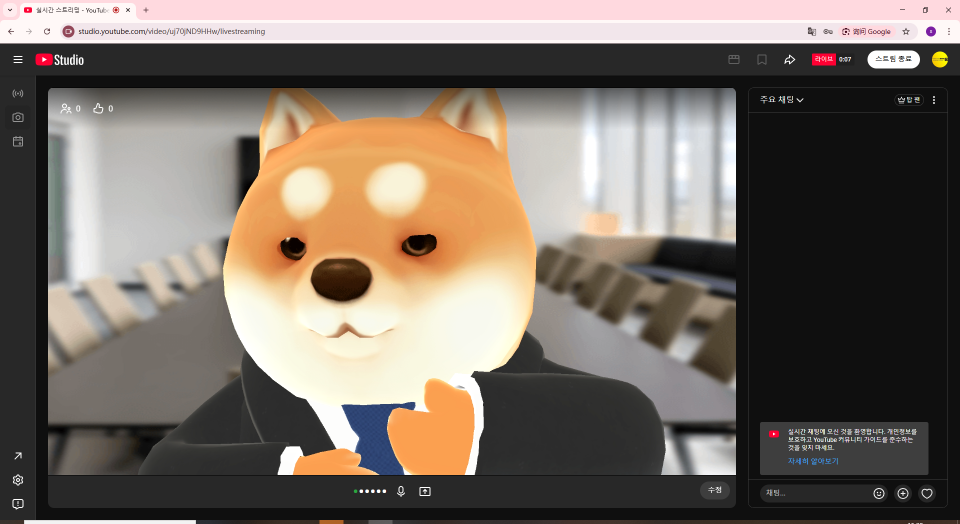Open the emoji picker in chat input

pos(879,493)
